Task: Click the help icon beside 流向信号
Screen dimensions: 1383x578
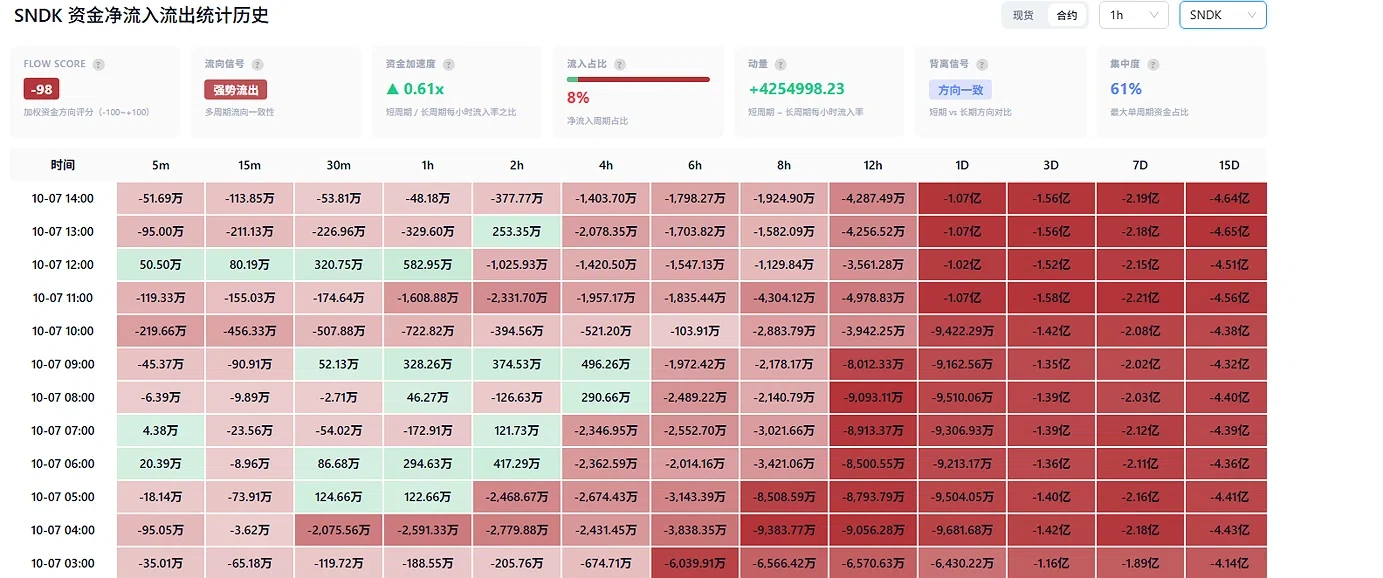Action: (x=258, y=64)
